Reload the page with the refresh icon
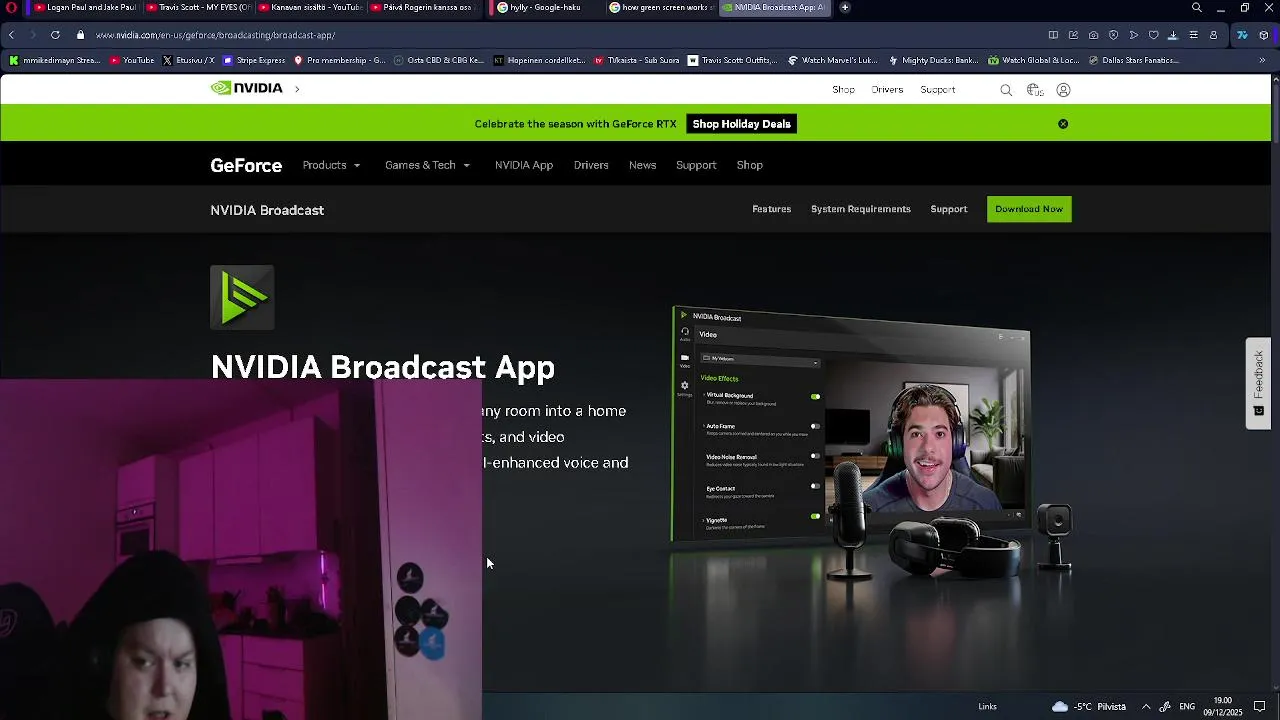This screenshot has height=720, width=1280. point(55,35)
